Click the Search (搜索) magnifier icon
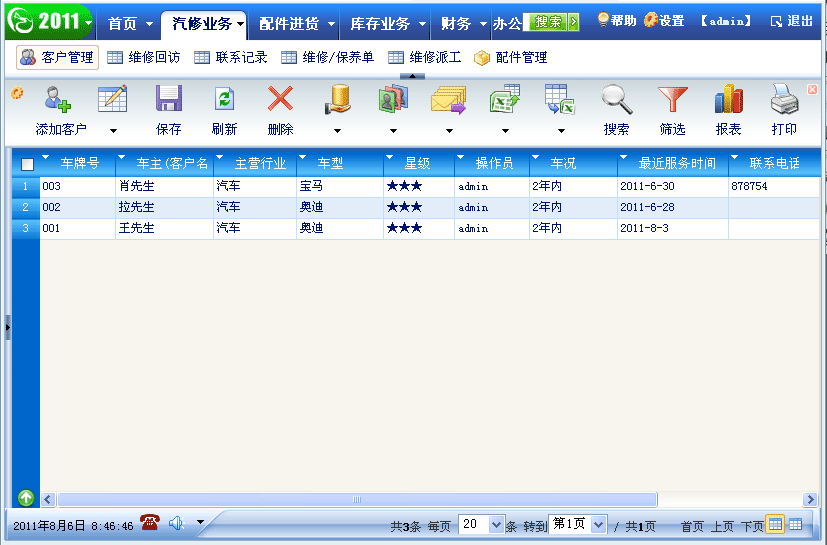827x545 pixels. click(x=617, y=99)
